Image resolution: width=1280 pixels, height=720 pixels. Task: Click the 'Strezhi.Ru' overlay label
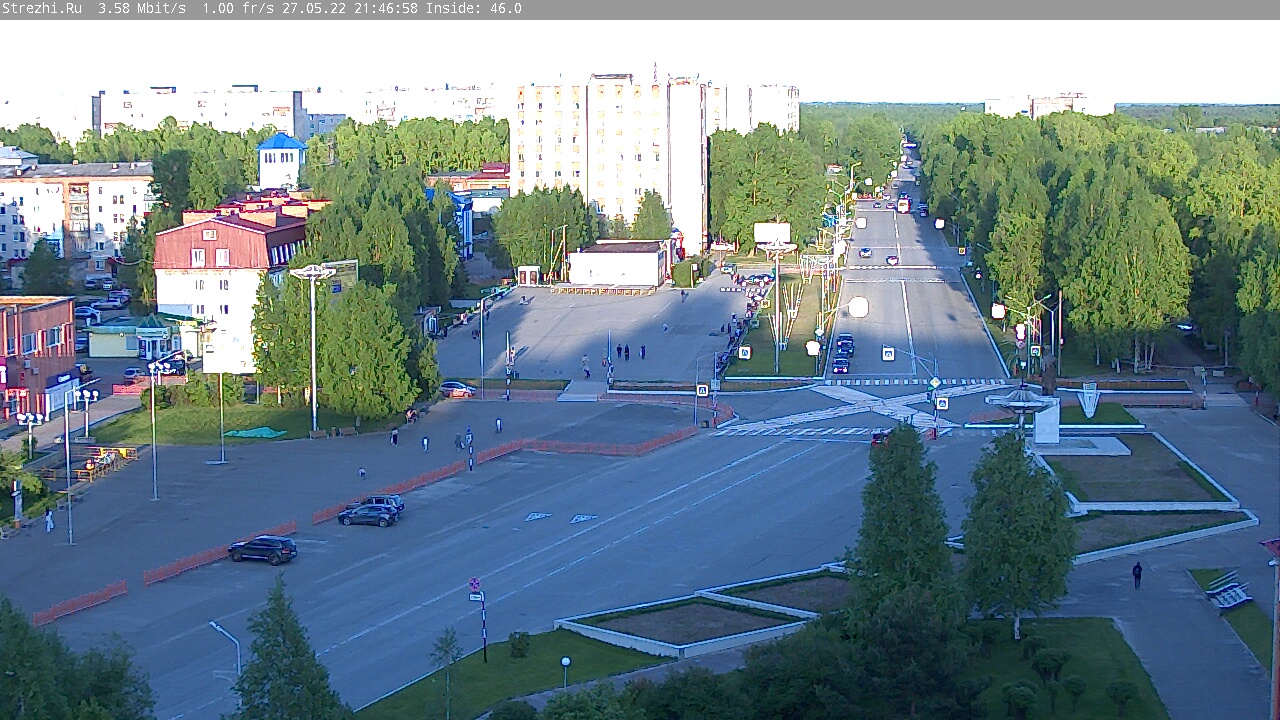[41, 8]
